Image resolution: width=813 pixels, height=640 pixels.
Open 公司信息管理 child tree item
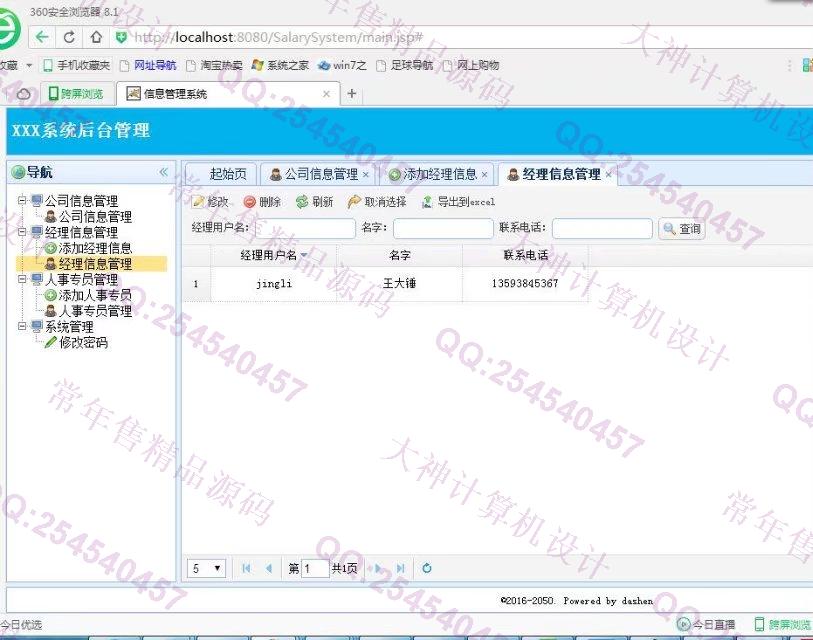click(88, 216)
